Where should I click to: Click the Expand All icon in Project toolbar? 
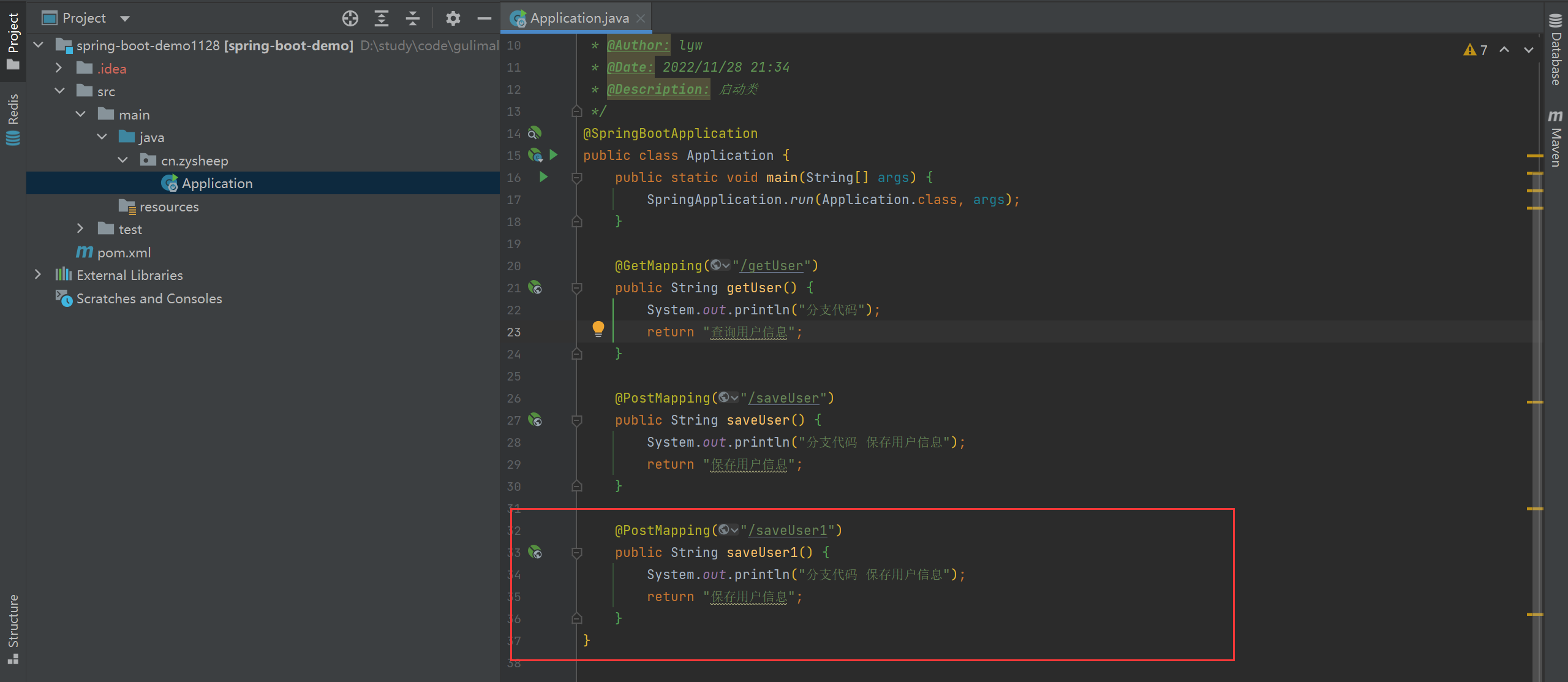click(x=382, y=18)
